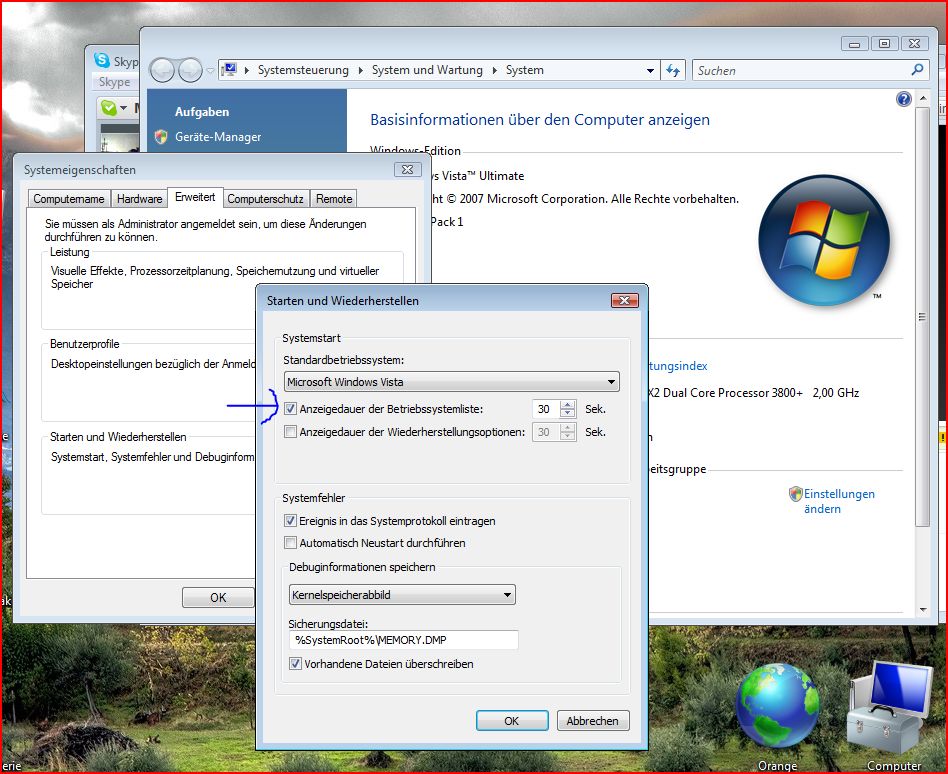Click the scrollbar down arrow in System window
This screenshot has height=774, width=948.
click(x=923, y=610)
